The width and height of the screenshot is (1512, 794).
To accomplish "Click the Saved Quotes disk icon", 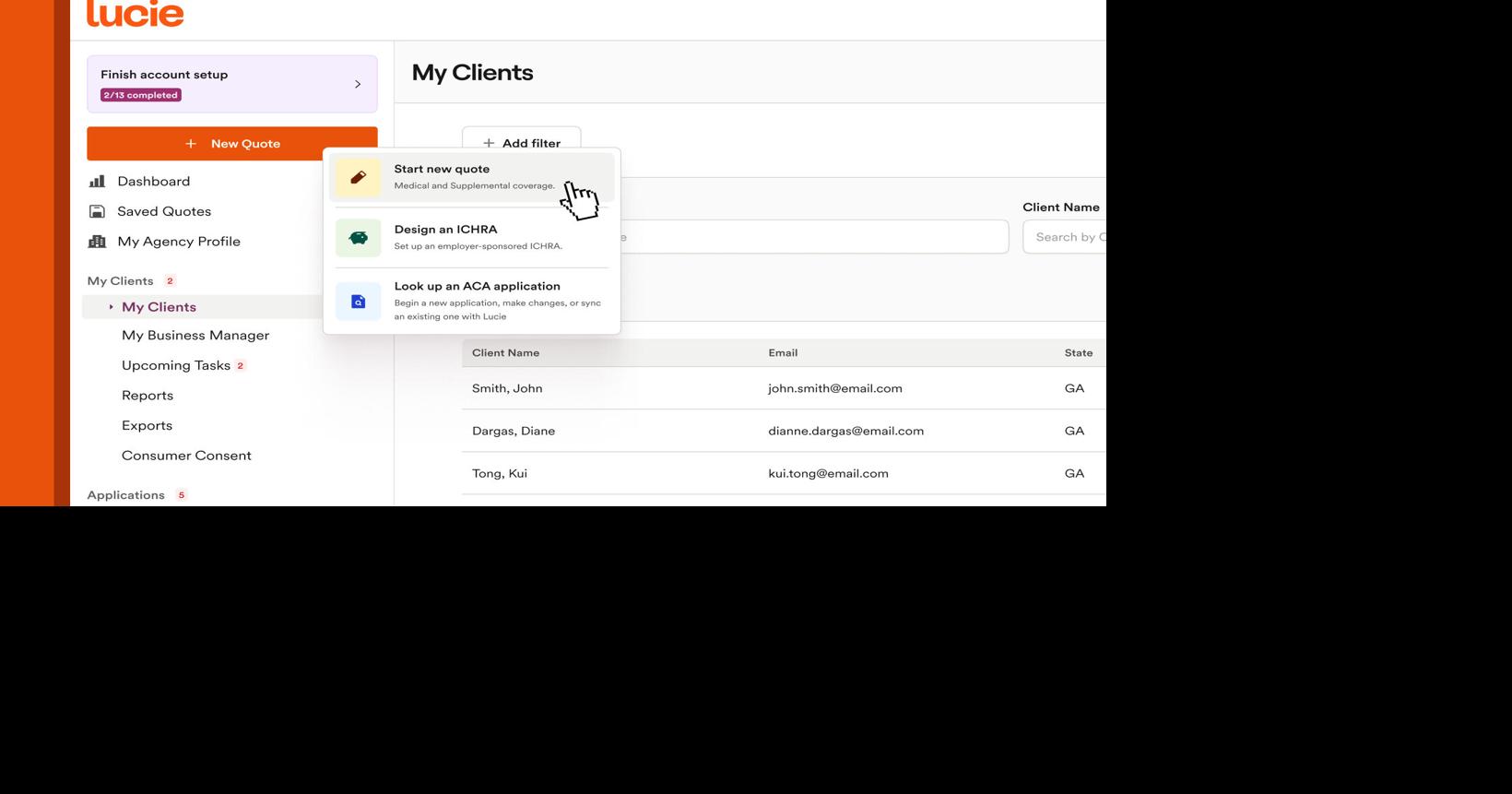I will tap(97, 211).
